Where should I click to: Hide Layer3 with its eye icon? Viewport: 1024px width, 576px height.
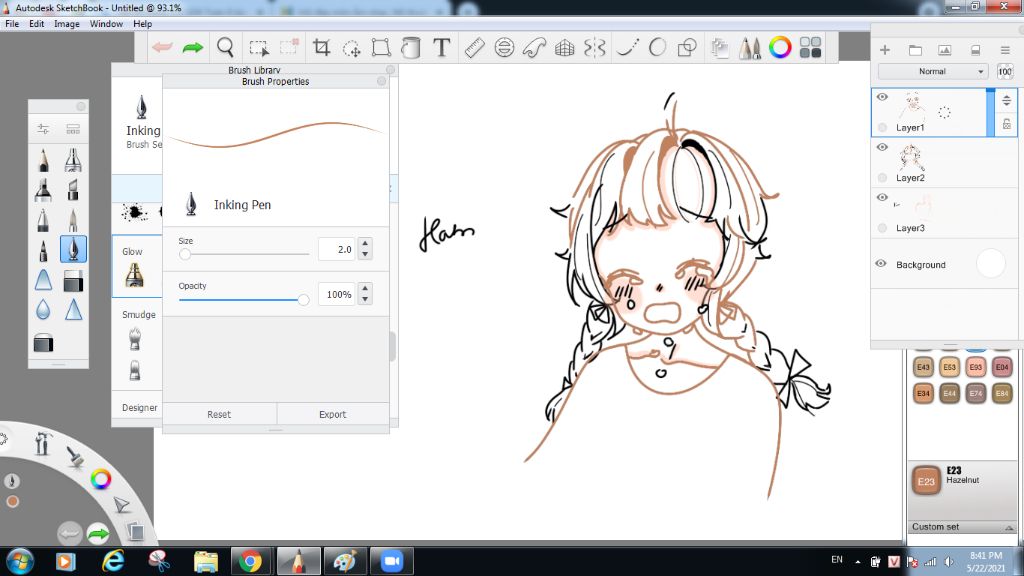(882, 197)
